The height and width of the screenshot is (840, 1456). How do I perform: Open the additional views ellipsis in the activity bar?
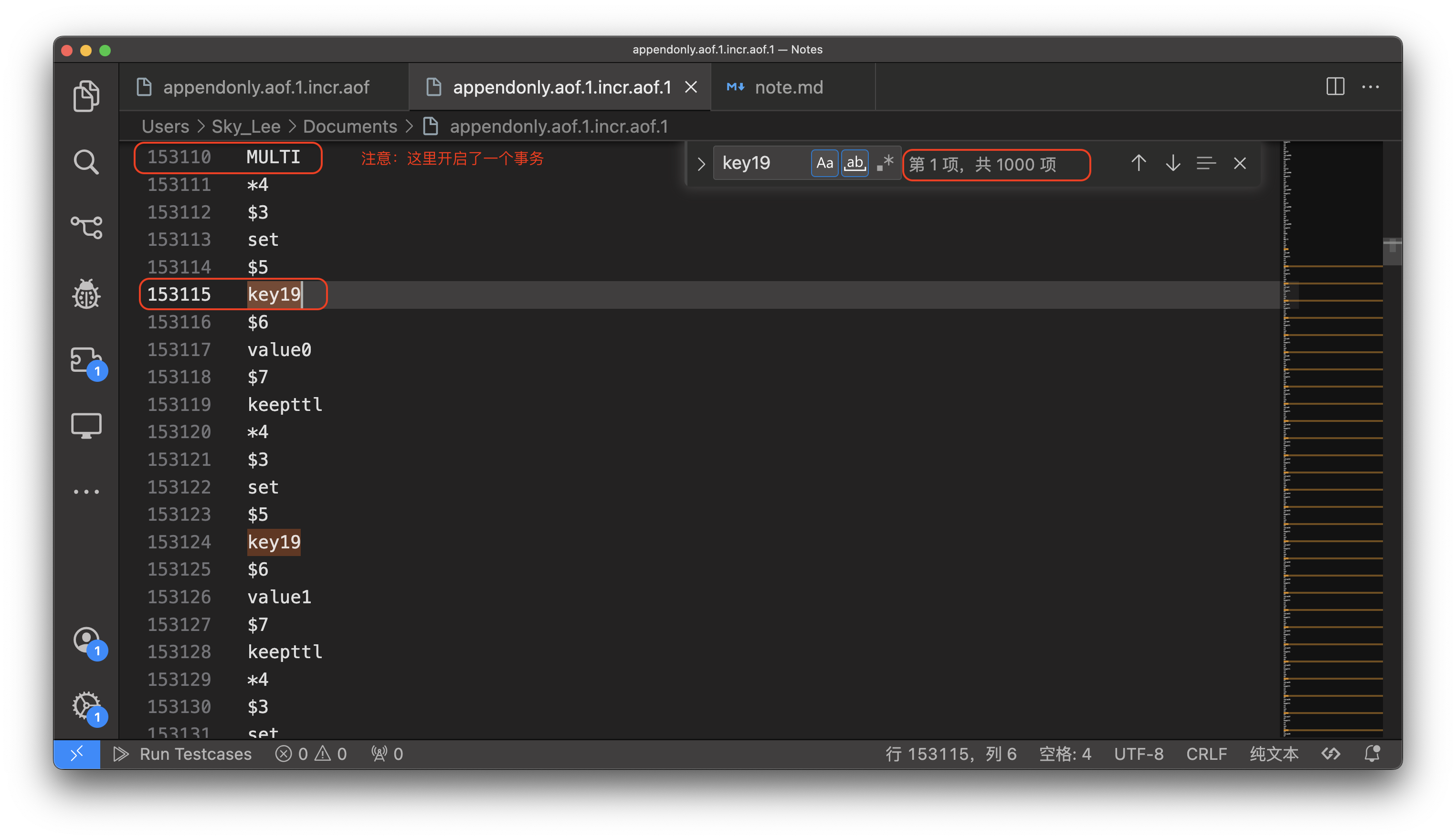point(86,492)
